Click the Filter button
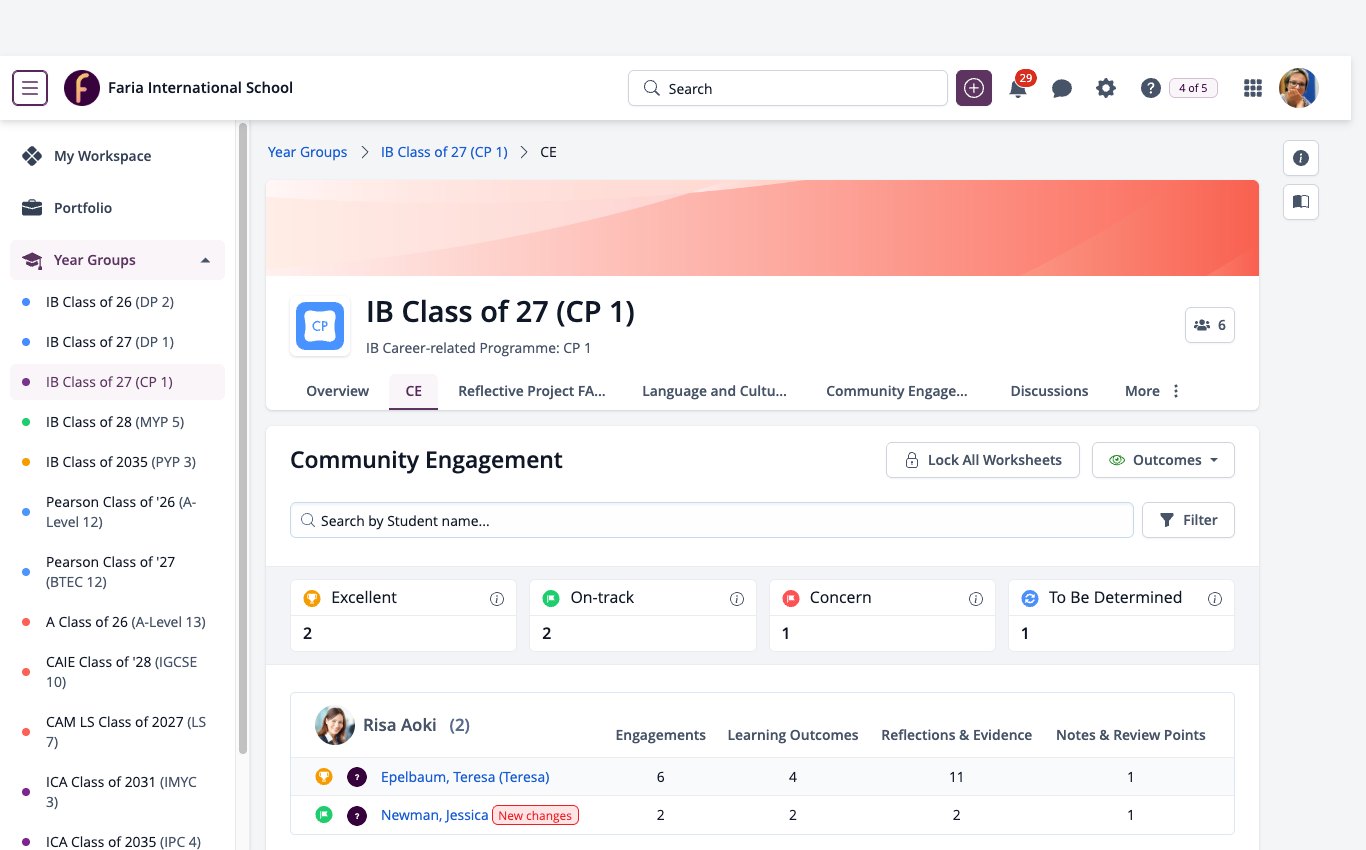Image resolution: width=1366 pixels, height=850 pixels. point(1188,520)
